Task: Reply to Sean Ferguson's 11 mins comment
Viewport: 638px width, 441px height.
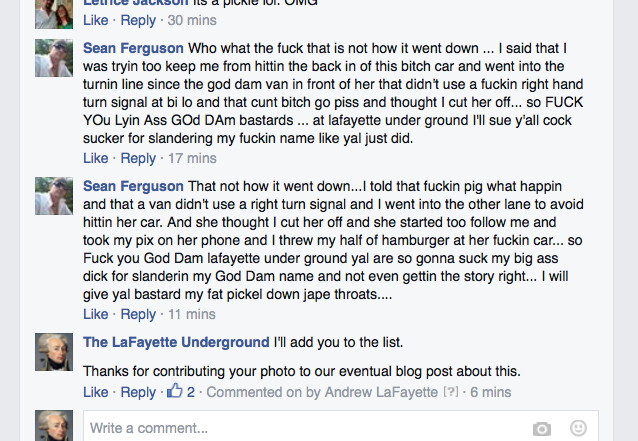Action: pyautogui.click(x=138, y=314)
